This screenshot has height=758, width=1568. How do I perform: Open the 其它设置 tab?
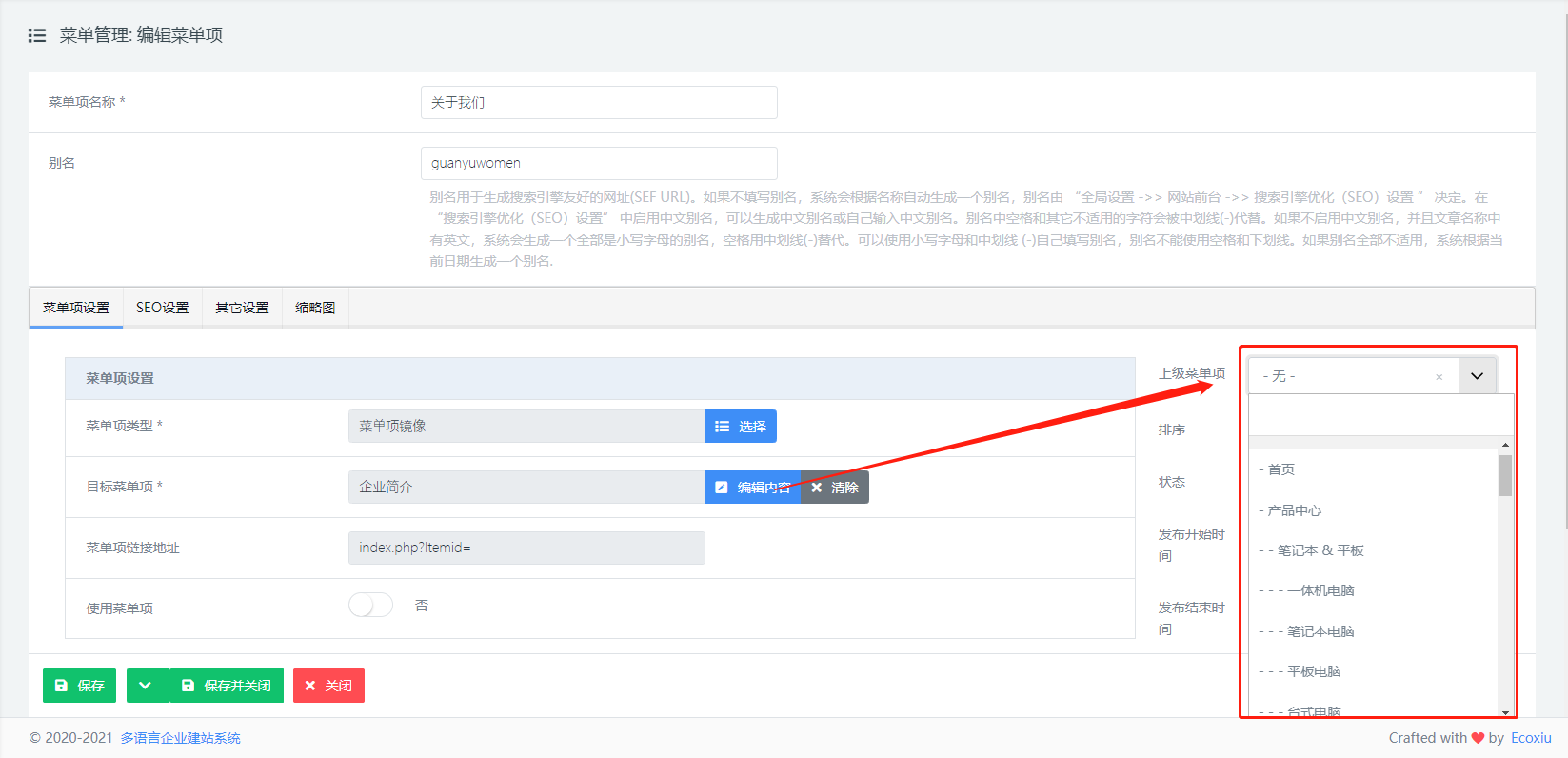coord(242,308)
